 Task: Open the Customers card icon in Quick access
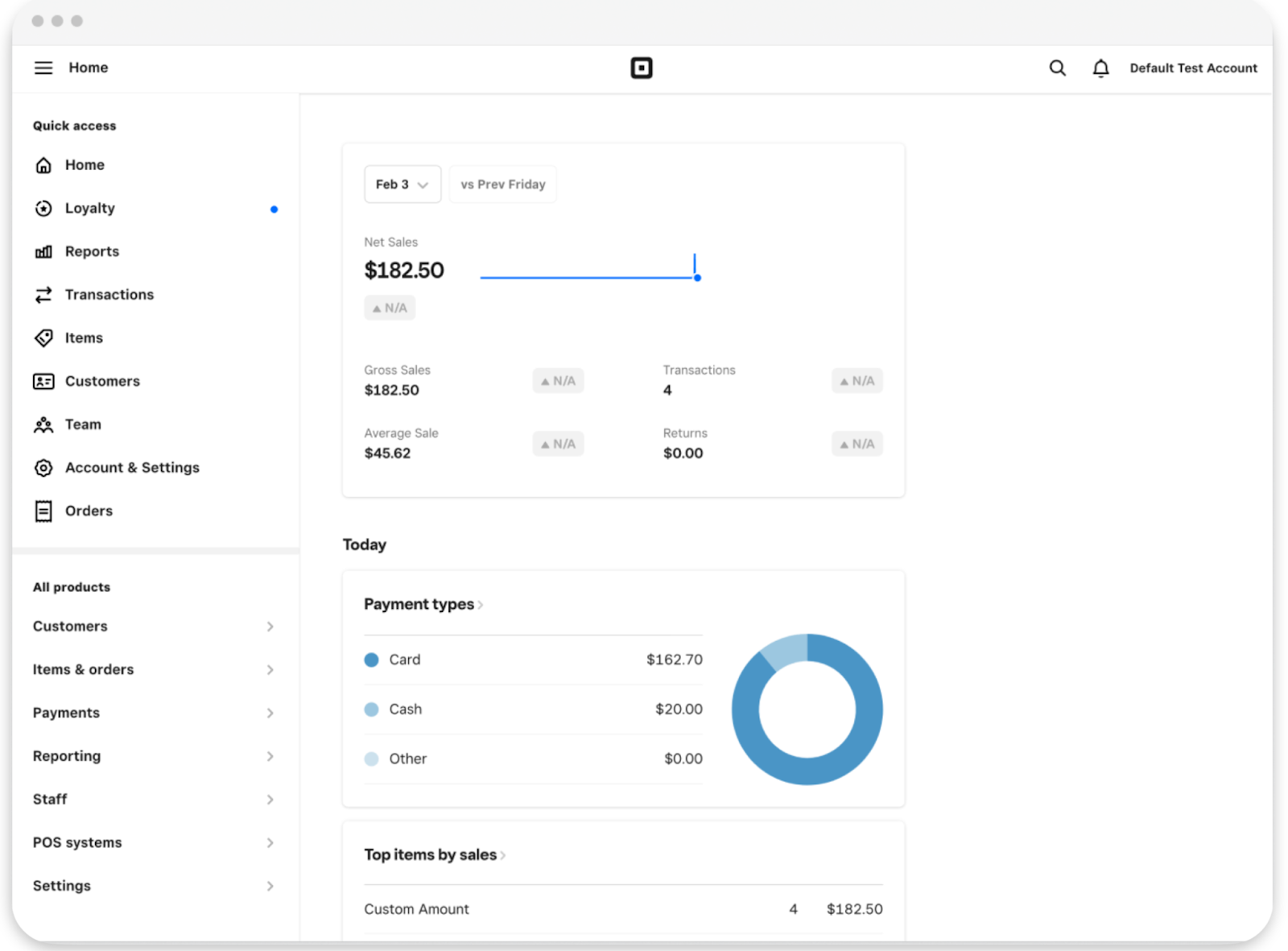[43, 381]
